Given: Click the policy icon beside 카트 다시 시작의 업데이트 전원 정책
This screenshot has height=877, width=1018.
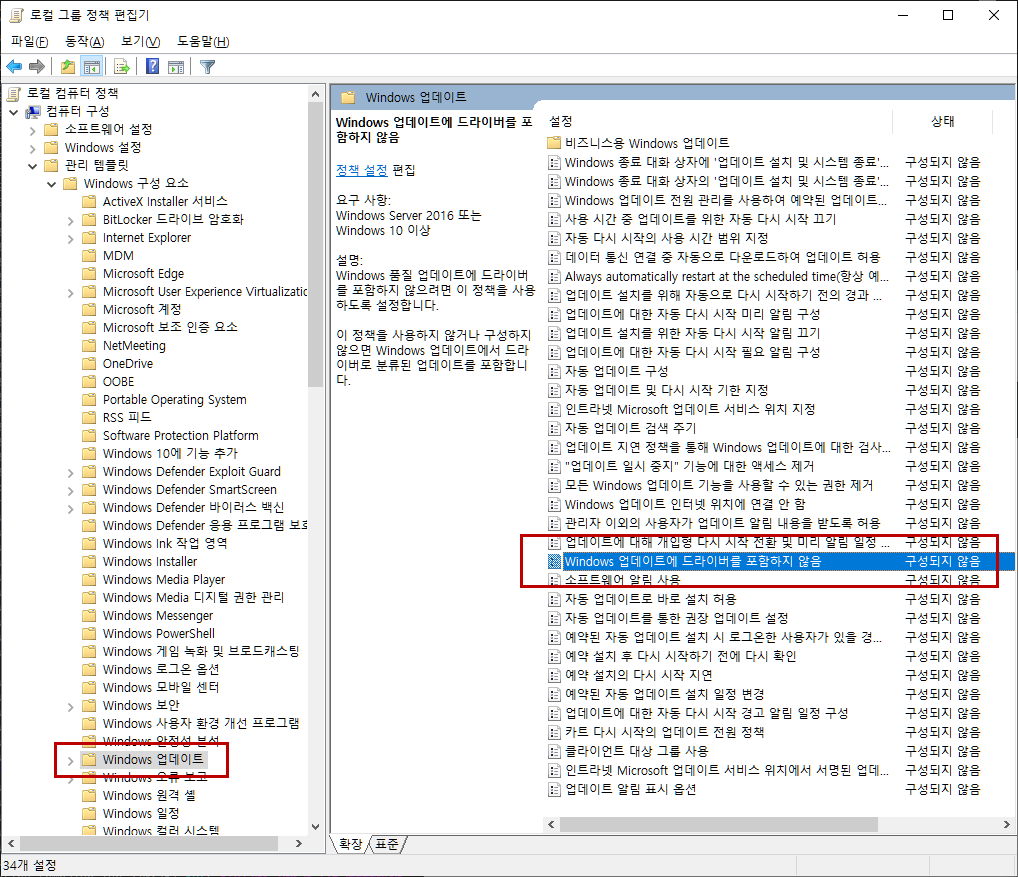Looking at the screenshot, I should (554, 732).
